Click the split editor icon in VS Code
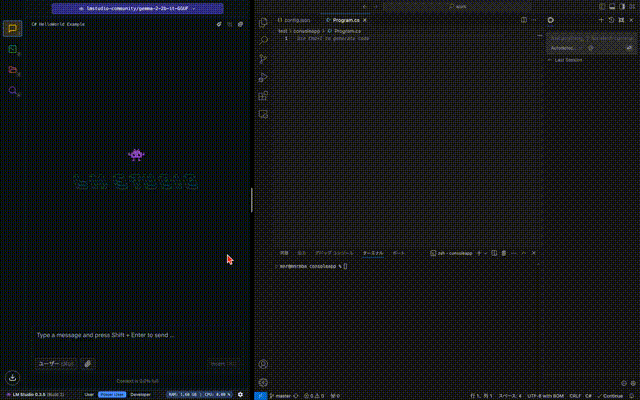Viewport: 640px width, 400px height. pos(524,20)
